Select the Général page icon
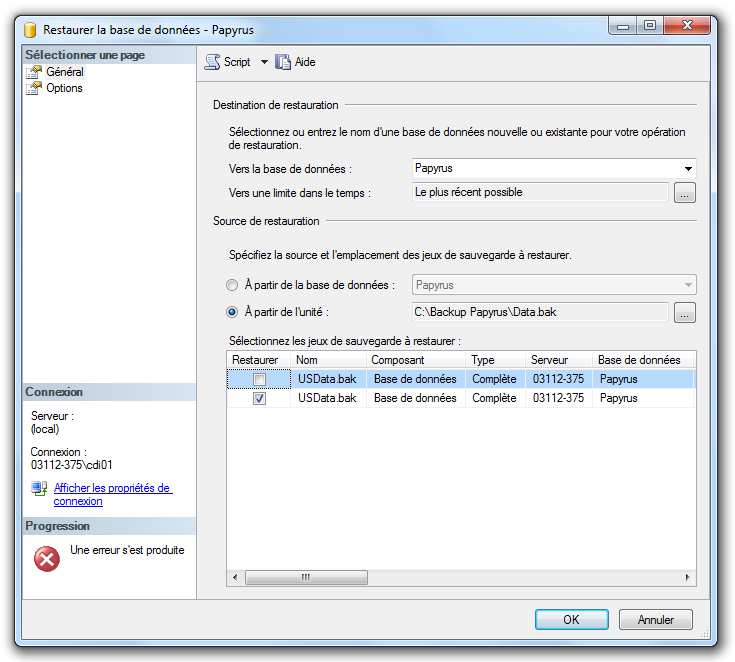Image resolution: width=735 pixels, height=662 pixels. 34,72
